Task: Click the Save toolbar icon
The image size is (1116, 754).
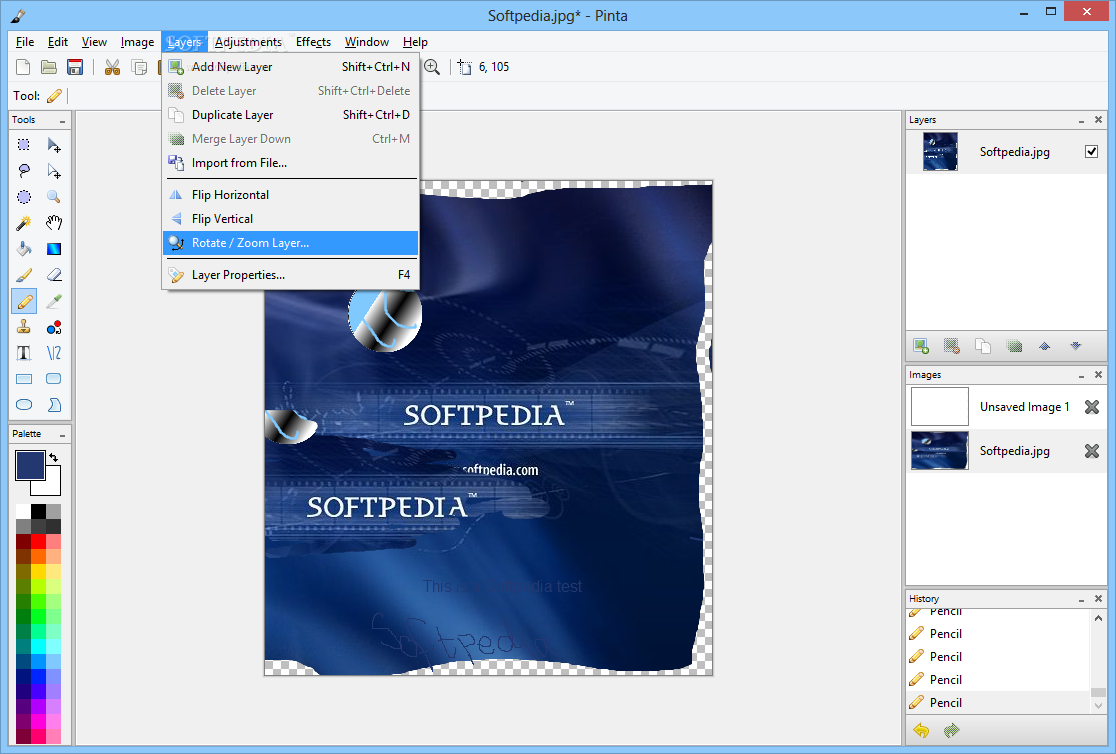Action: click(x=75, y=67)
